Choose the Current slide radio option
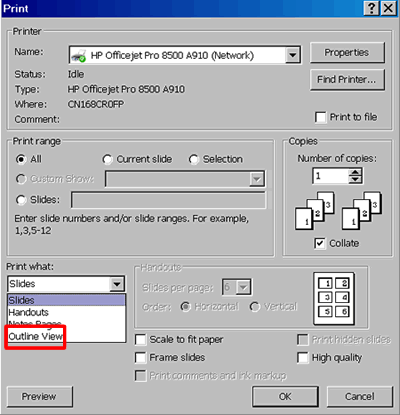 107,159
